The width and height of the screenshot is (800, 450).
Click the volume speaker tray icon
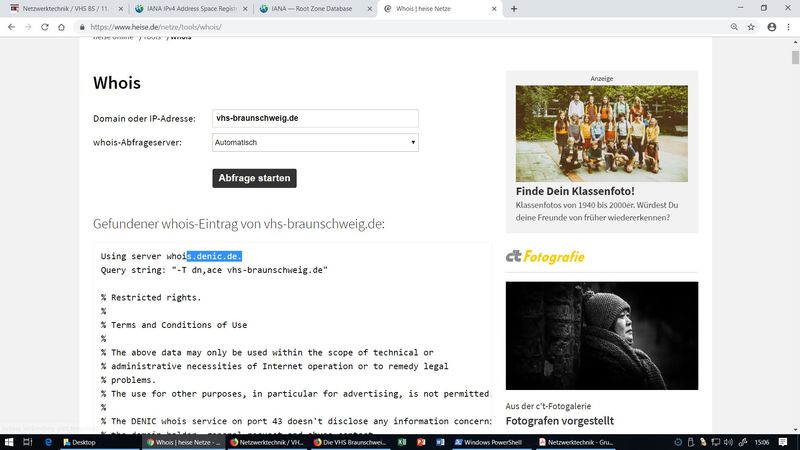(729, 442)
